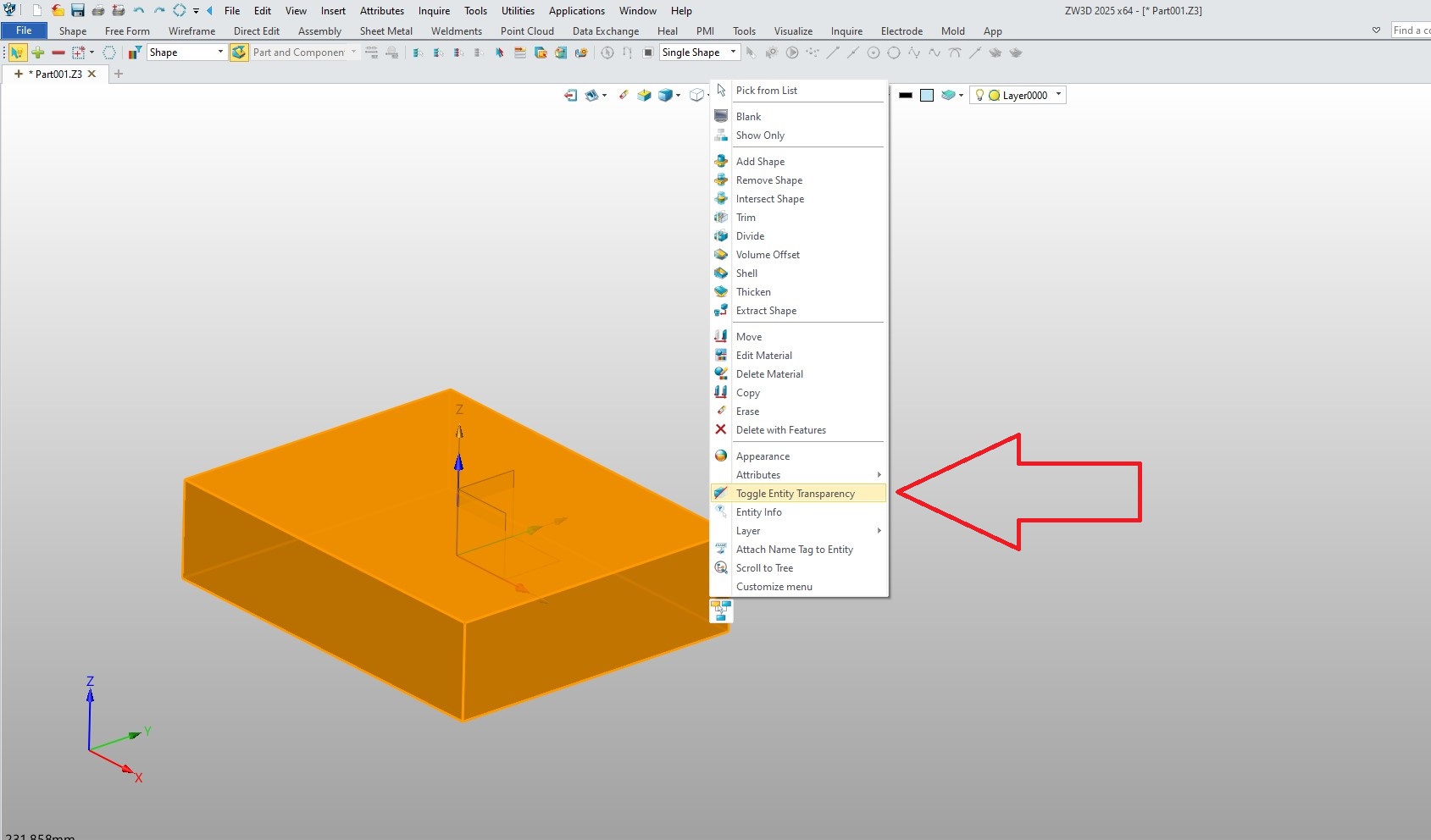The height and width of the screenshot is (840, 1431).
Task: Click the light blue face color swatch
Action: [x=927, y=95]
